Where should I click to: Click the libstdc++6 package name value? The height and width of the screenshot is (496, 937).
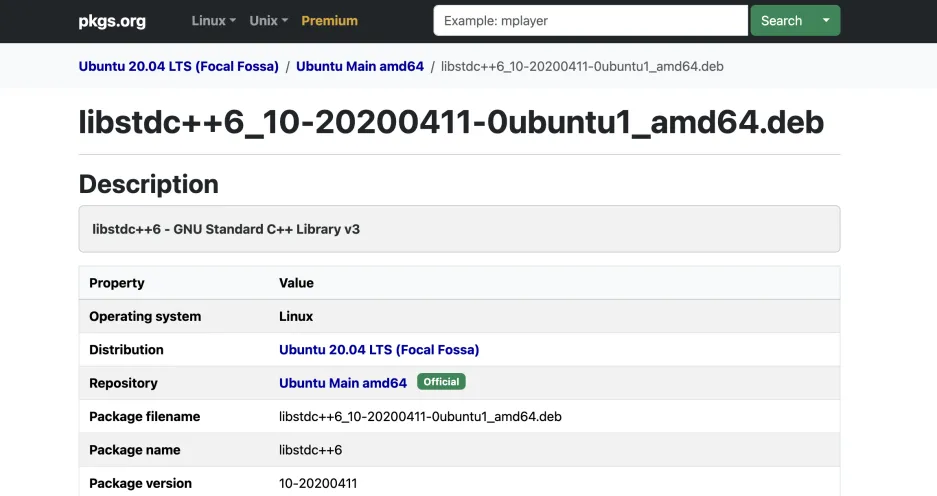[310, 450]
